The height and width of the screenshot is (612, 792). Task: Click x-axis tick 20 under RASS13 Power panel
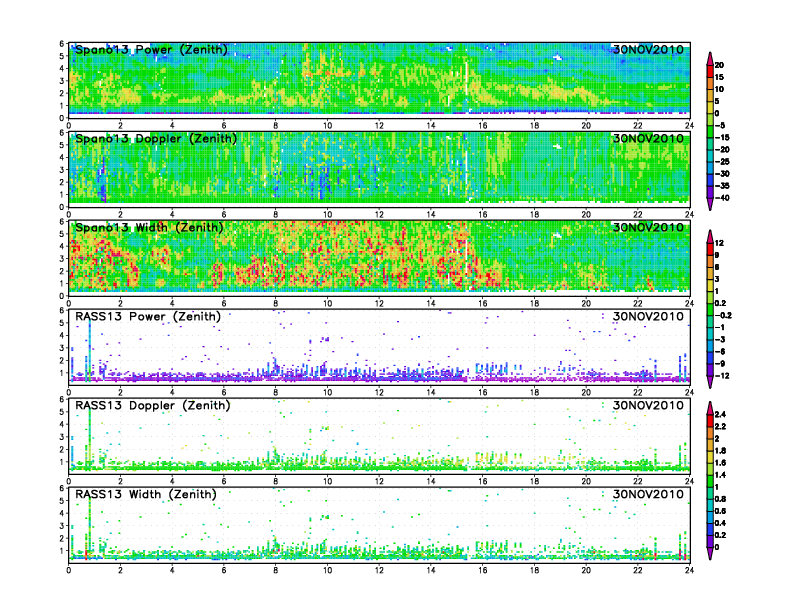click(x=586, y=392)
